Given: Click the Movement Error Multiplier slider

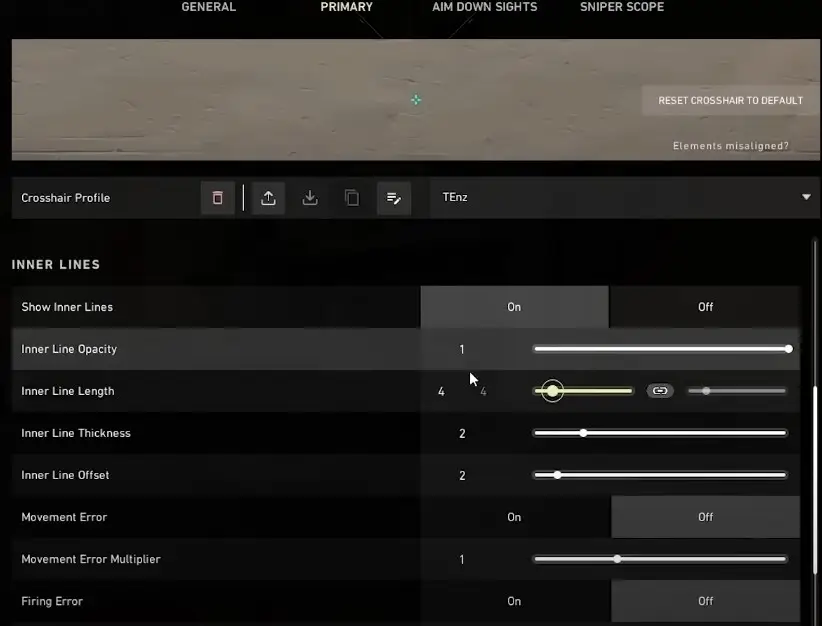Looking at the screenshot, I should 660,559.
